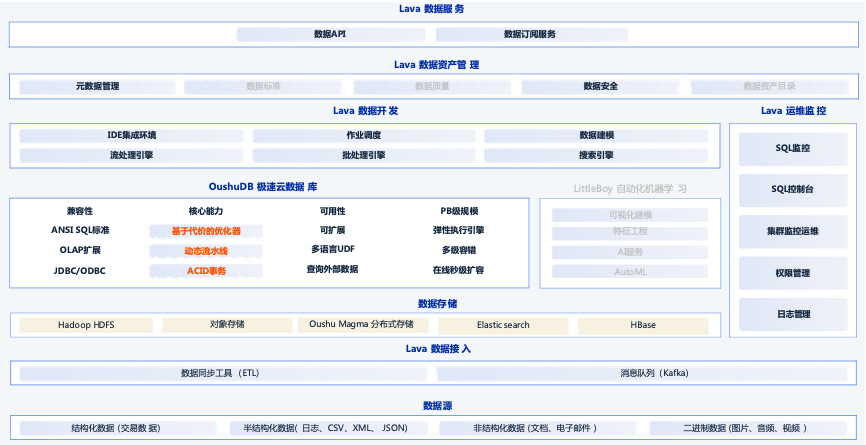Select the 特征工程 box
866x445 pixels.
[x=630, y=232]
